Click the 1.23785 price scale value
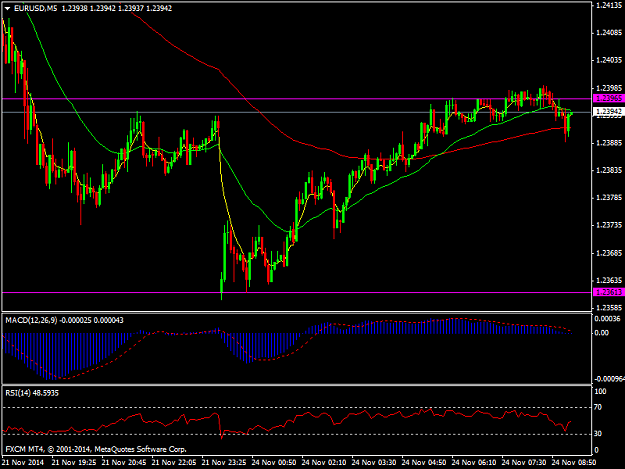625x469 pixels. 609,198
